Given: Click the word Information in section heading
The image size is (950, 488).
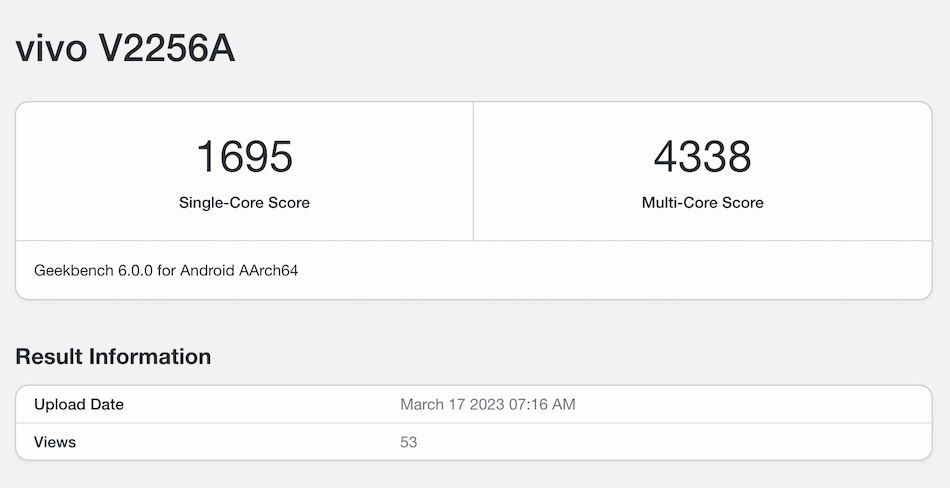Looking at the screenshot, I should point(150,357).
